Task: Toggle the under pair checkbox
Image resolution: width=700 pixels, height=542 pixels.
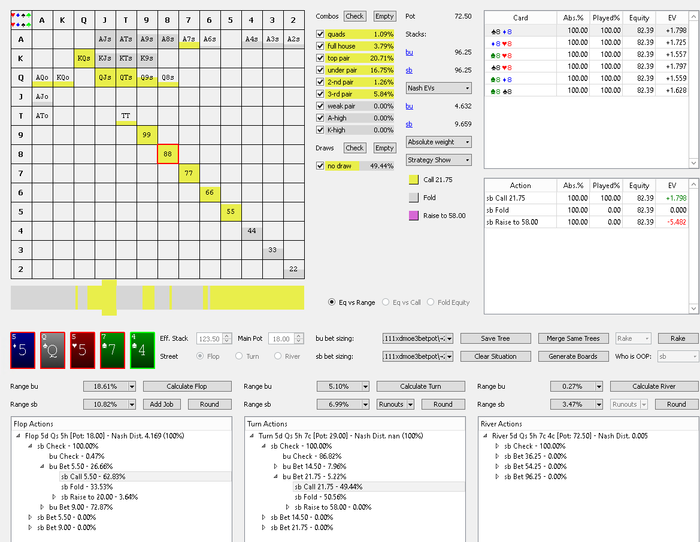Action: coord(320,70)
